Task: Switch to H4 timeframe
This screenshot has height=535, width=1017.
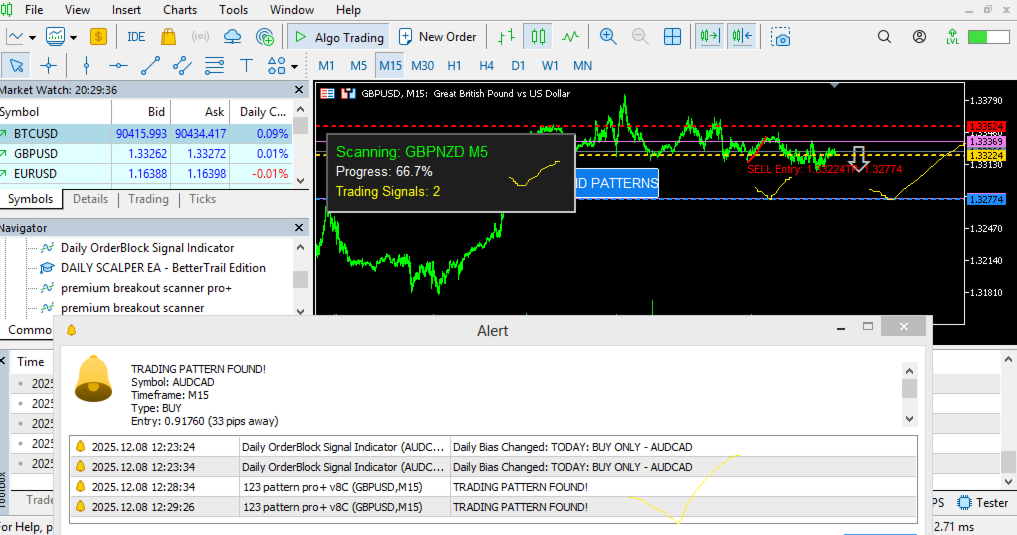Action: click(x=486, y=65)
